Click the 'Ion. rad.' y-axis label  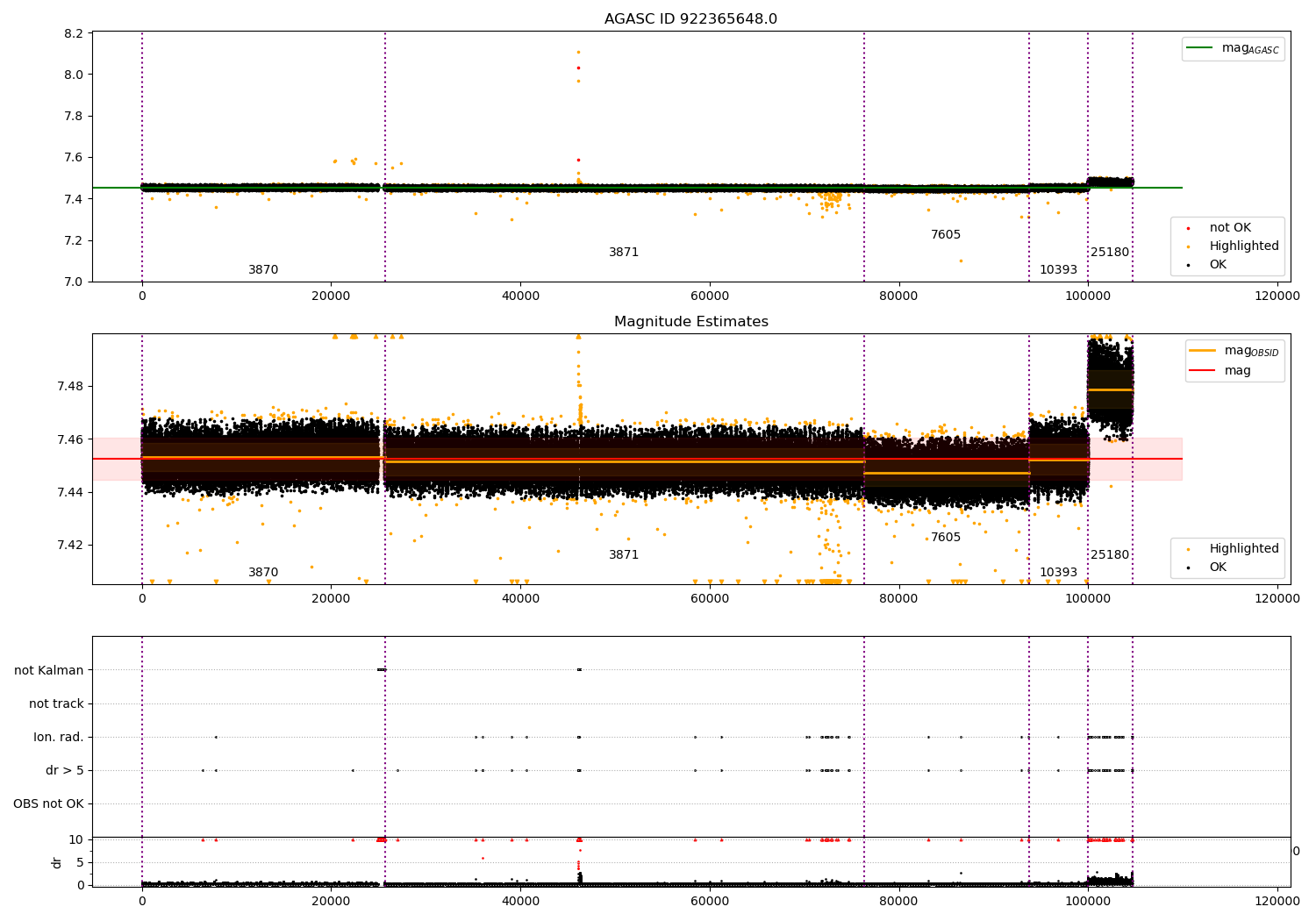tap(59, 737)
